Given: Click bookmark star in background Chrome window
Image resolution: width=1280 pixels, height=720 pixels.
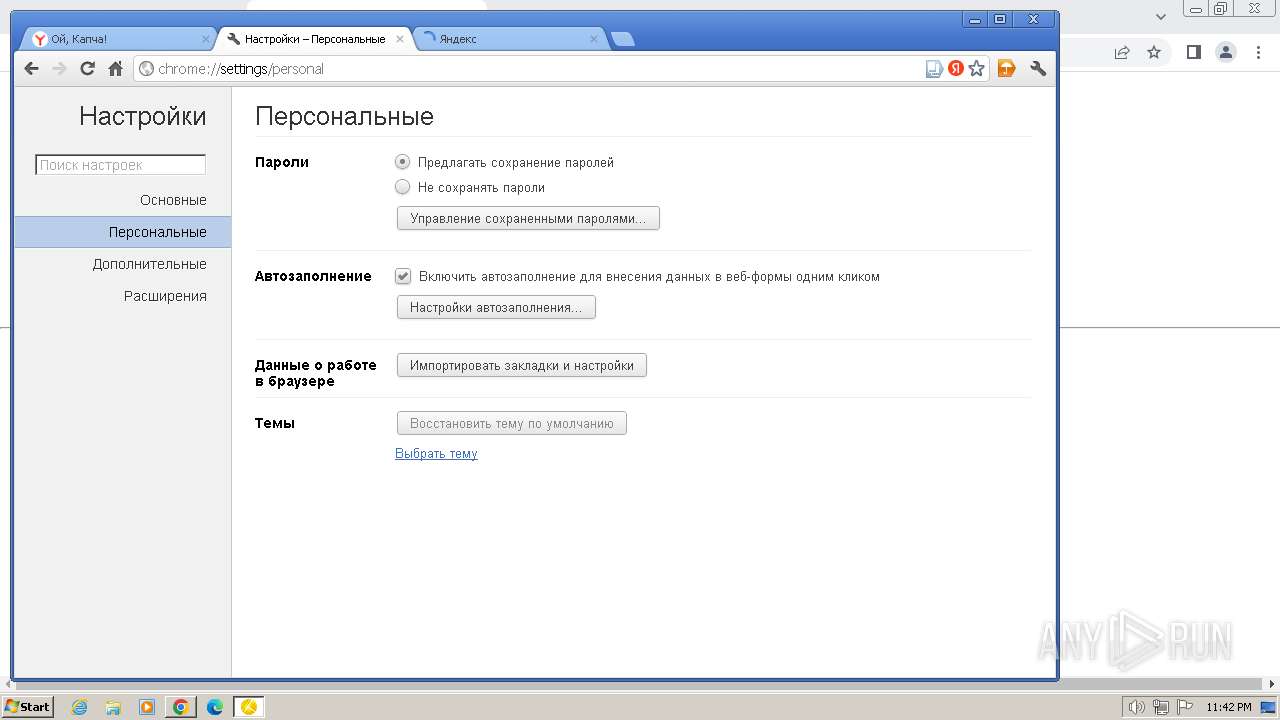Looking at the screenshot, I should (1154, 52).
